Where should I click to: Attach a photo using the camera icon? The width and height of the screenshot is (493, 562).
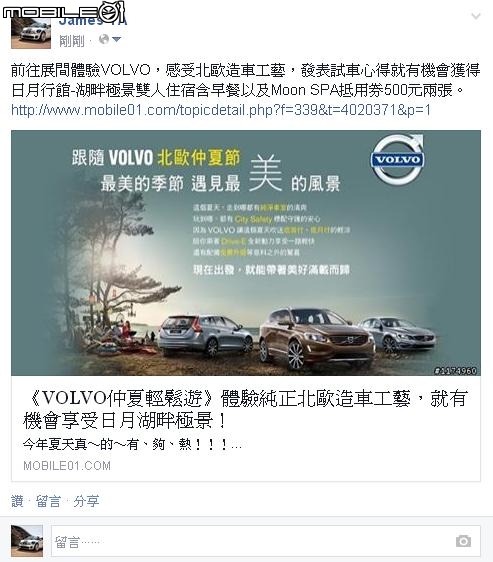(463, 541)
